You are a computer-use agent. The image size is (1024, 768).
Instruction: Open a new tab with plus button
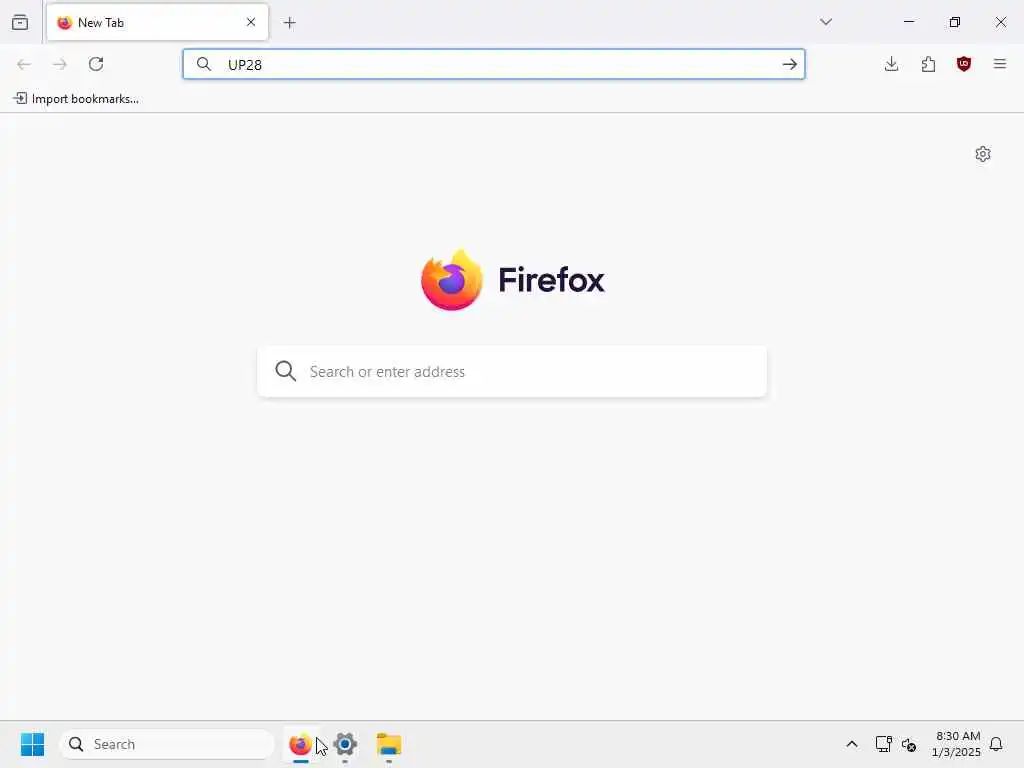coord(290,23)
